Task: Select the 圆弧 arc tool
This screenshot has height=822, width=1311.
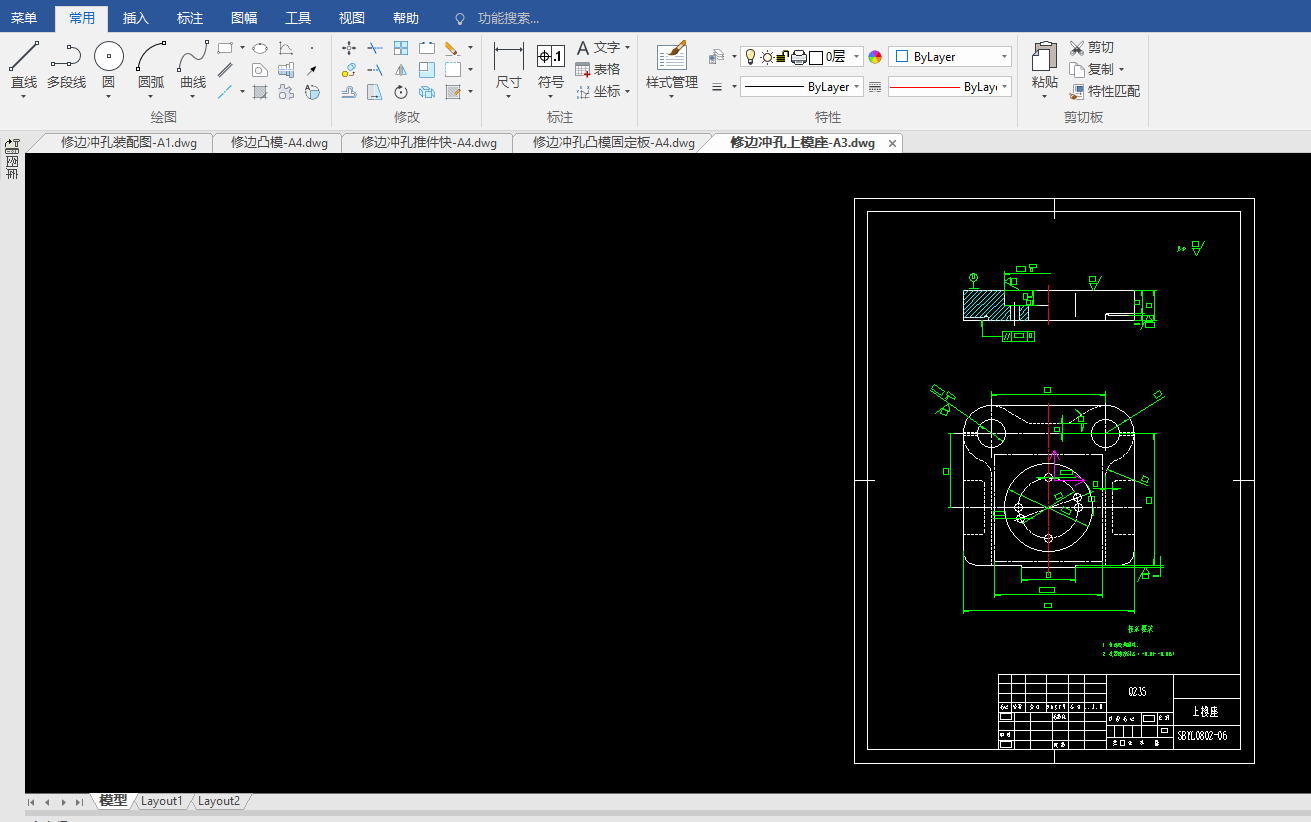Action: pyautogui.click(x=151, y=65)
